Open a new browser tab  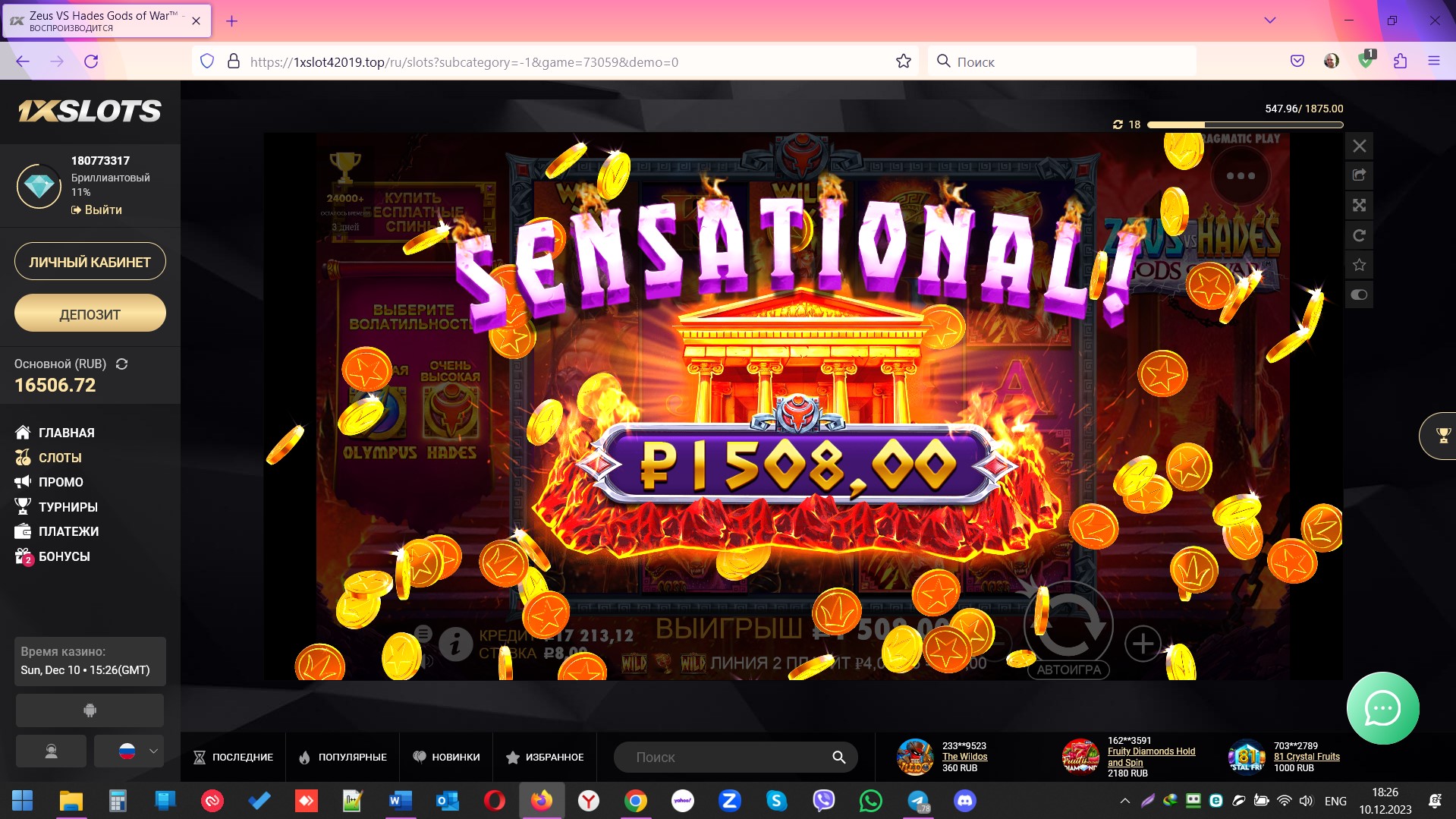point(232,21)
